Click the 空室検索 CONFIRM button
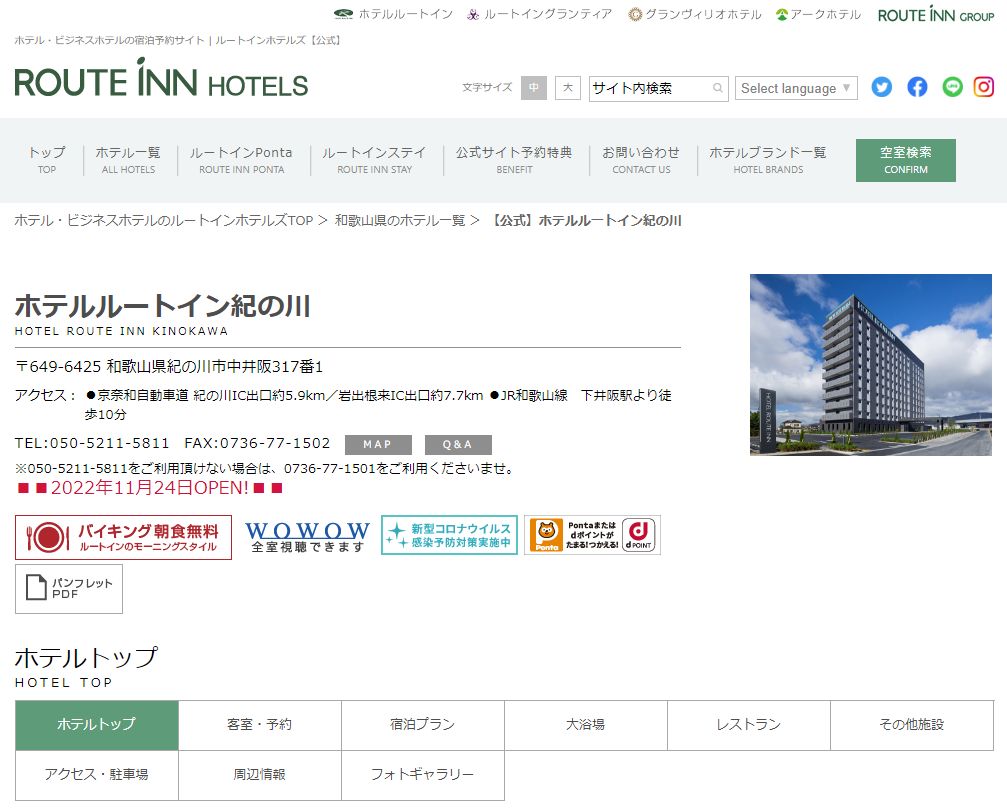This screenshot has width=1007, height=809. (906, 160)
